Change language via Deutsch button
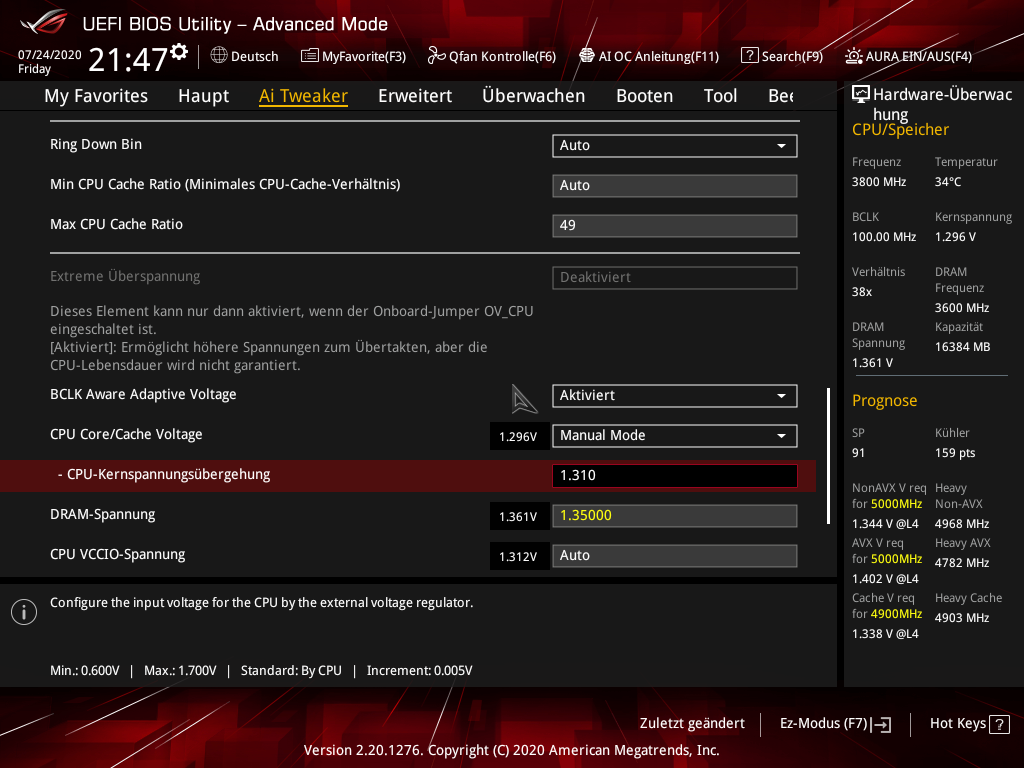 (255, 56)
